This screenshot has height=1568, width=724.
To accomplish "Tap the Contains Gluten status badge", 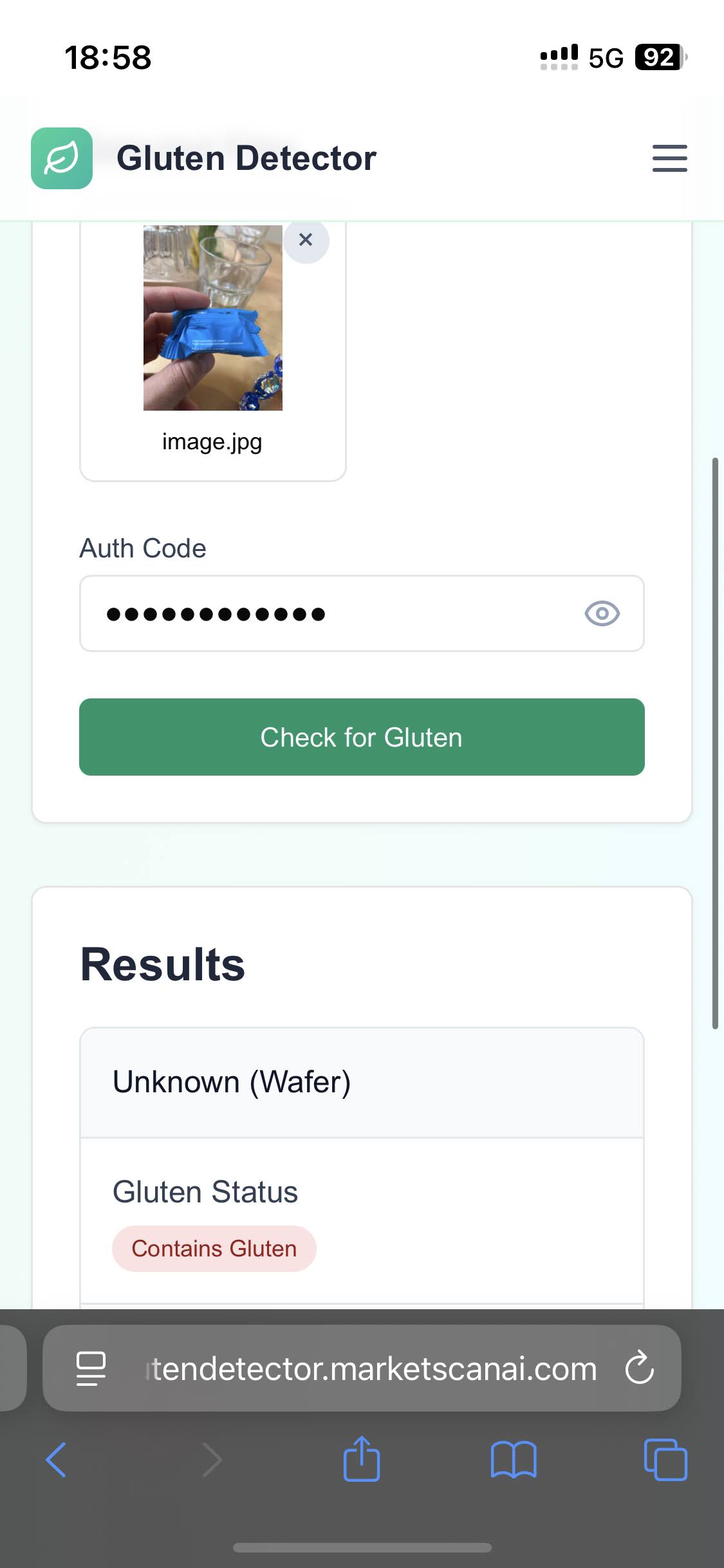I will tap(214, 1249).
